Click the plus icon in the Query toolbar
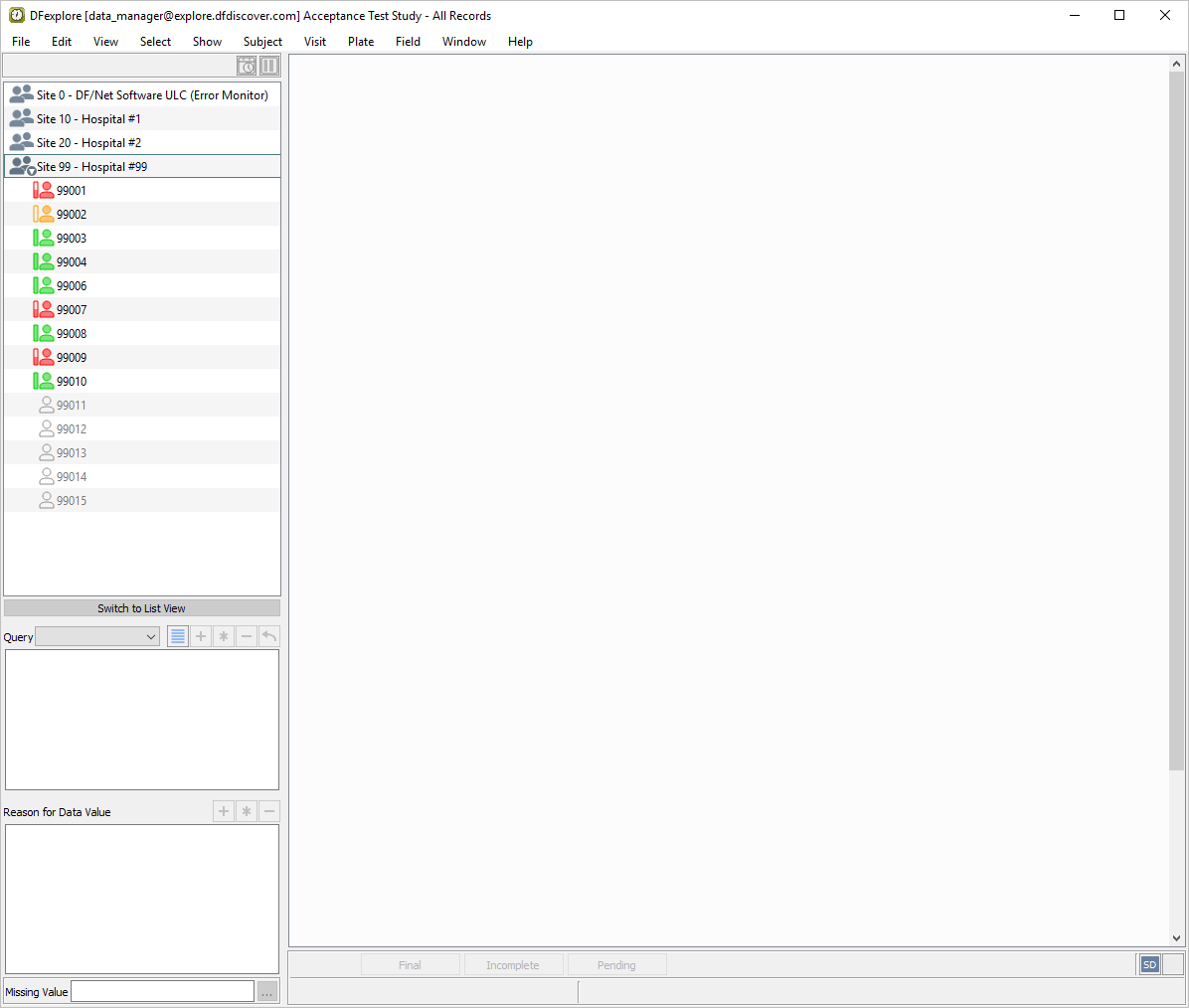 pyautogui.click(x=201, y=636)
